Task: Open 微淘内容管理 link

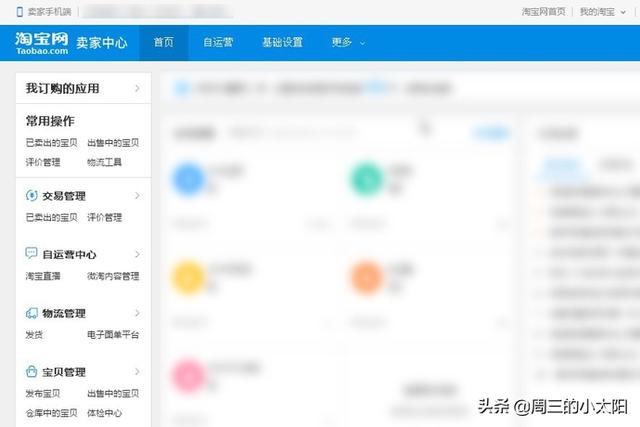Action: (113, 276)
